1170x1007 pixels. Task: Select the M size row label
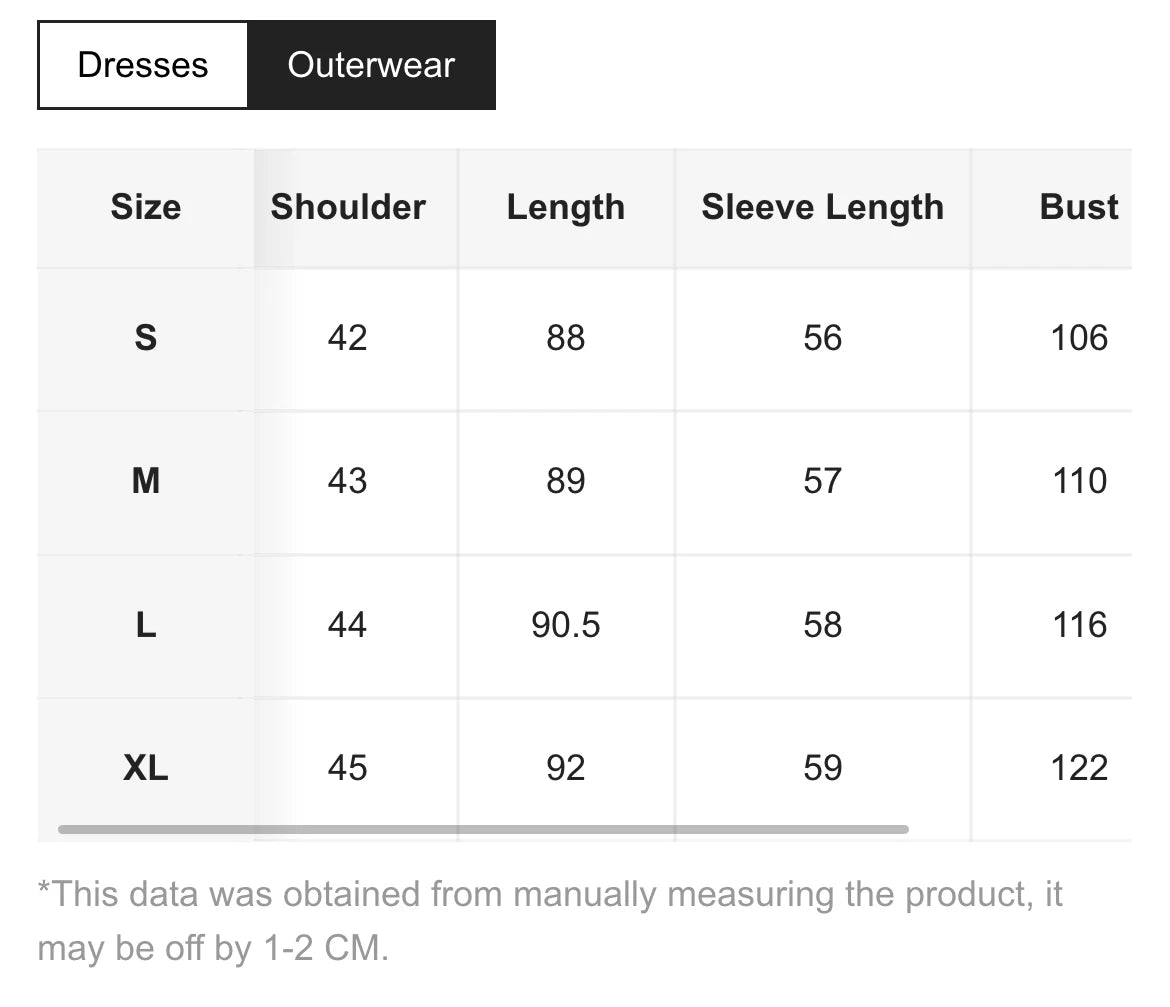[146, 481]
